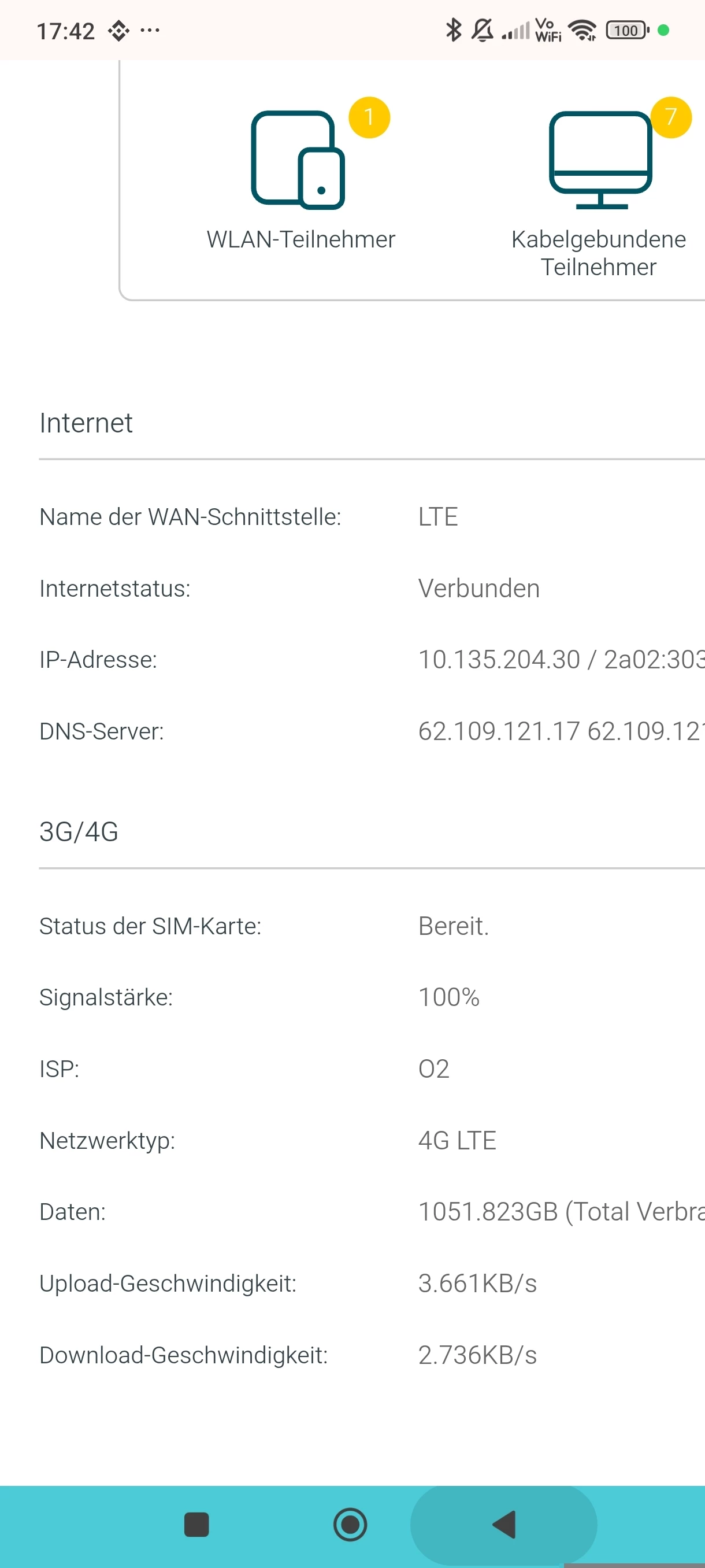705x1568 pixels.
Task: Tap the Signalstärke 100% value
Action: 449,997
